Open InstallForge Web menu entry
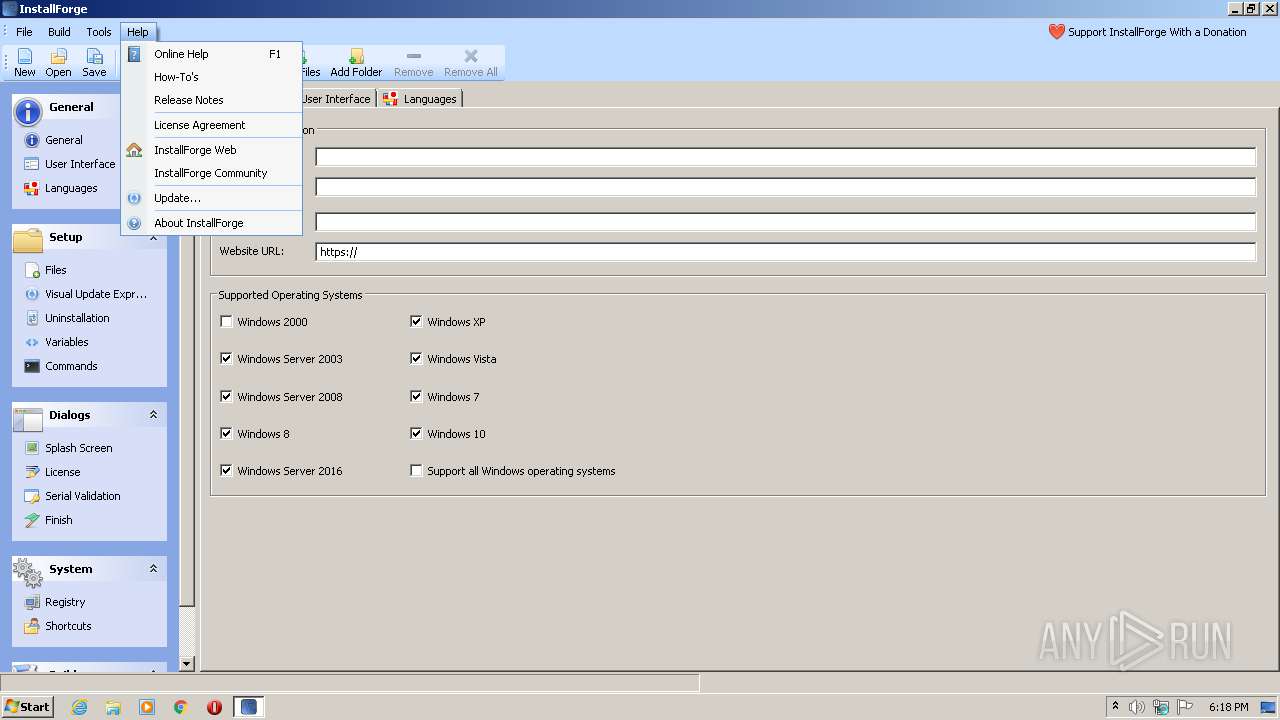 point(211,150)
